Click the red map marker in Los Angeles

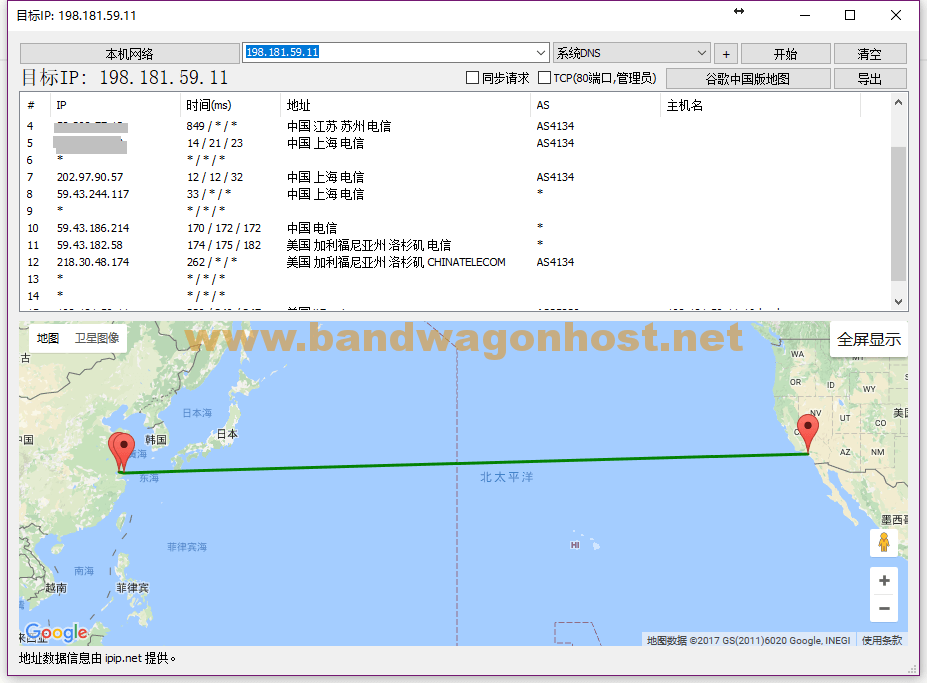click(808, 432)
